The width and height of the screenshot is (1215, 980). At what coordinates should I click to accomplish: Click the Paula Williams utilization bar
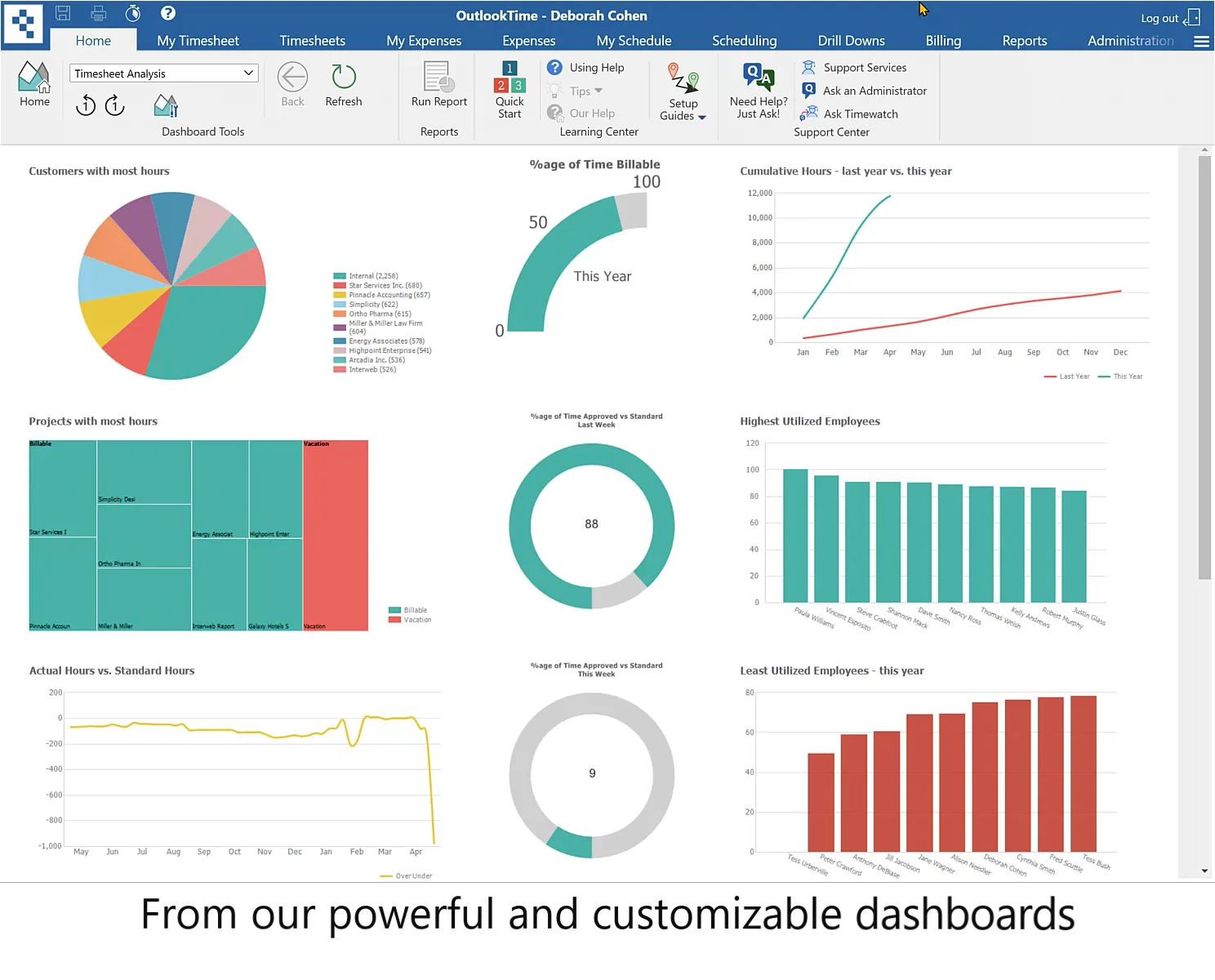pos(795,536)
